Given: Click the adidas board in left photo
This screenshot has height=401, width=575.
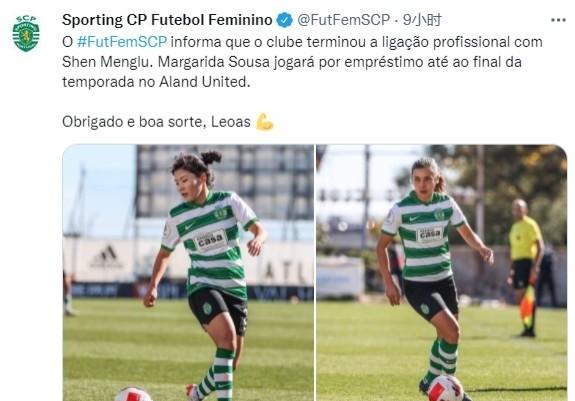Looking at the screenshot, I should click(106, 257).
